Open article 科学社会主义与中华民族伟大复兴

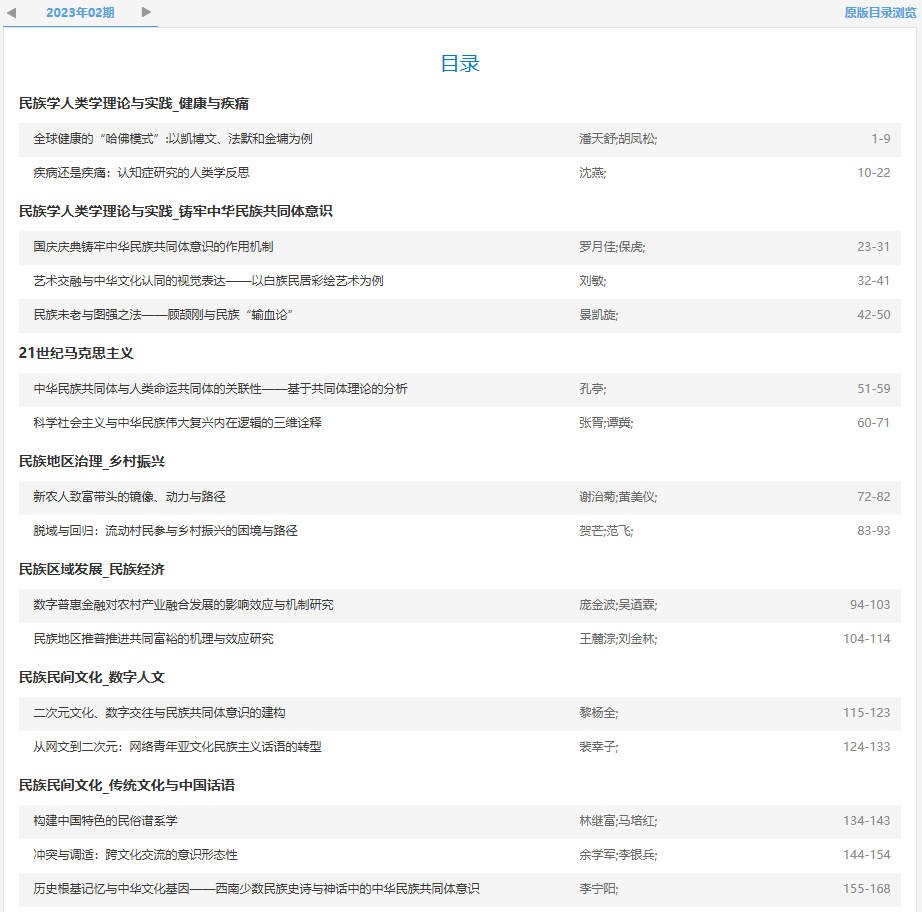[177, 423]
